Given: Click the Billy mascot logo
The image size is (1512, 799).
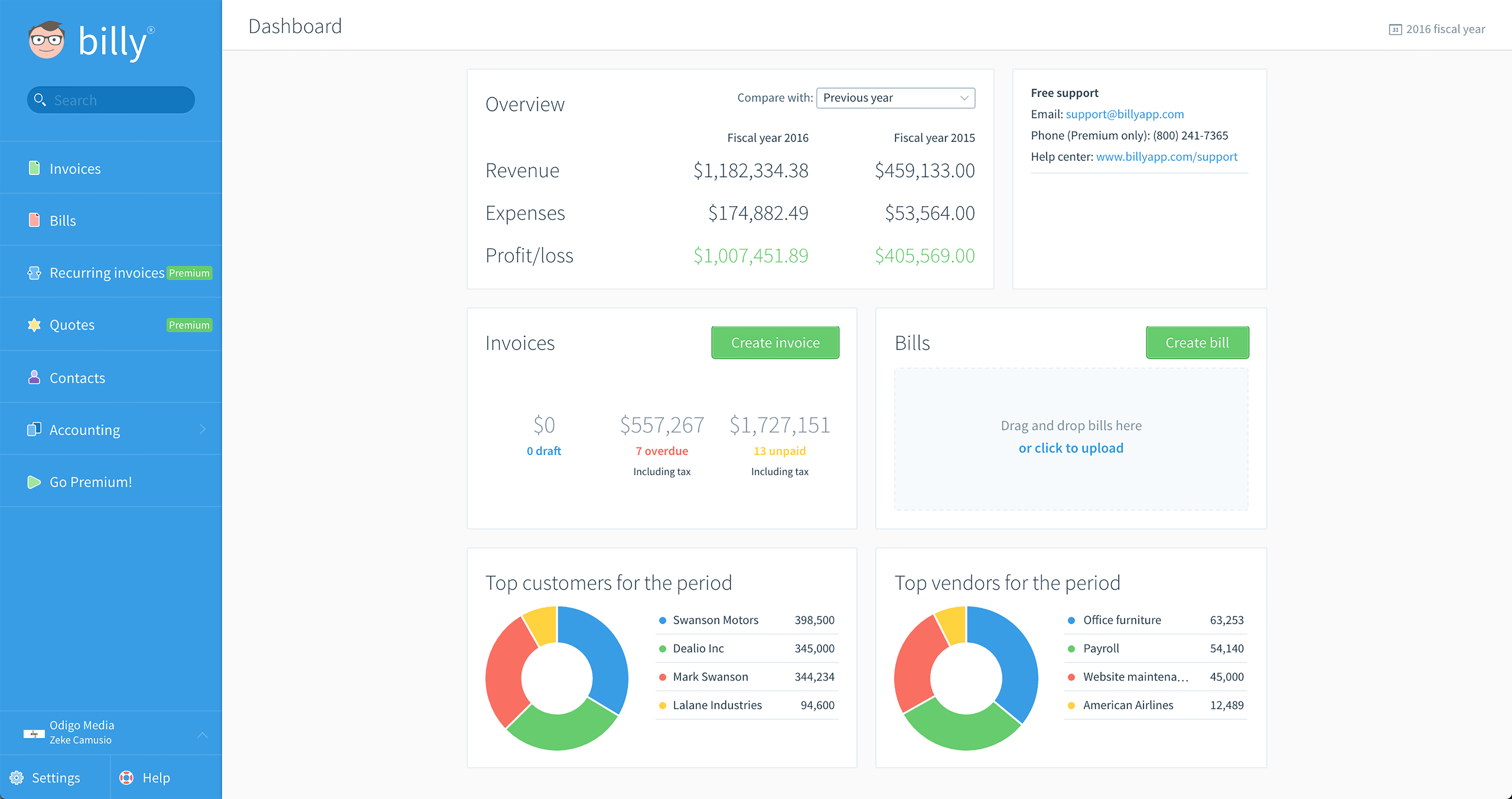Looking at the screenshot, I should [x=47, y=40].
